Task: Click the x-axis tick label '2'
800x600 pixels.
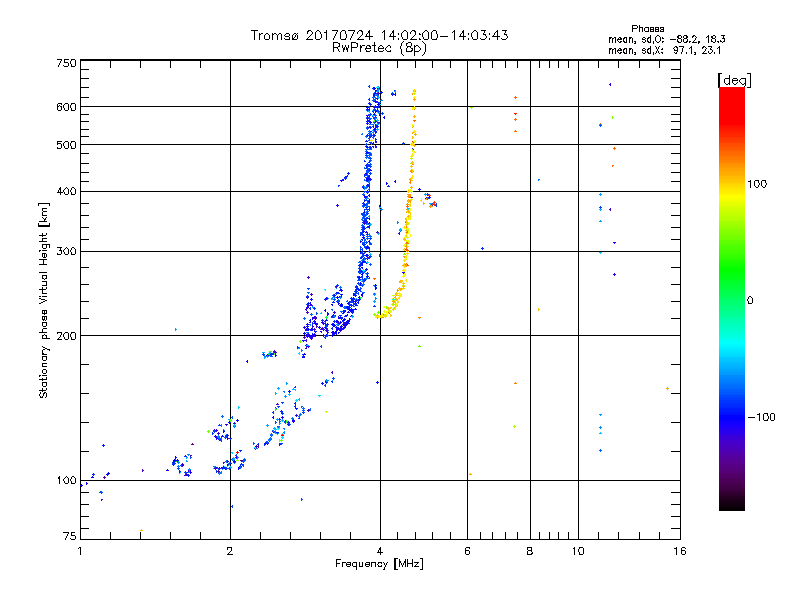Action: pos(230,551)
